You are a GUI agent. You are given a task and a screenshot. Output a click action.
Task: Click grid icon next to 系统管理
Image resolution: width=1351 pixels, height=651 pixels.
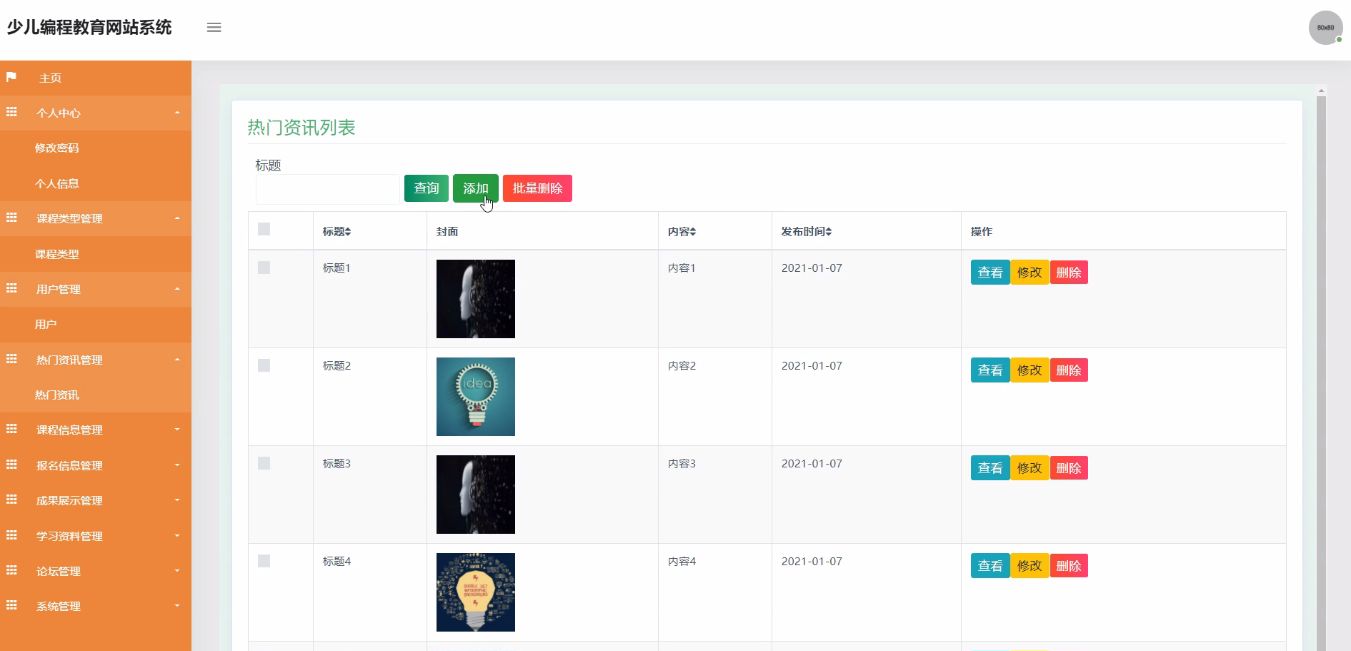coord(12,606)
